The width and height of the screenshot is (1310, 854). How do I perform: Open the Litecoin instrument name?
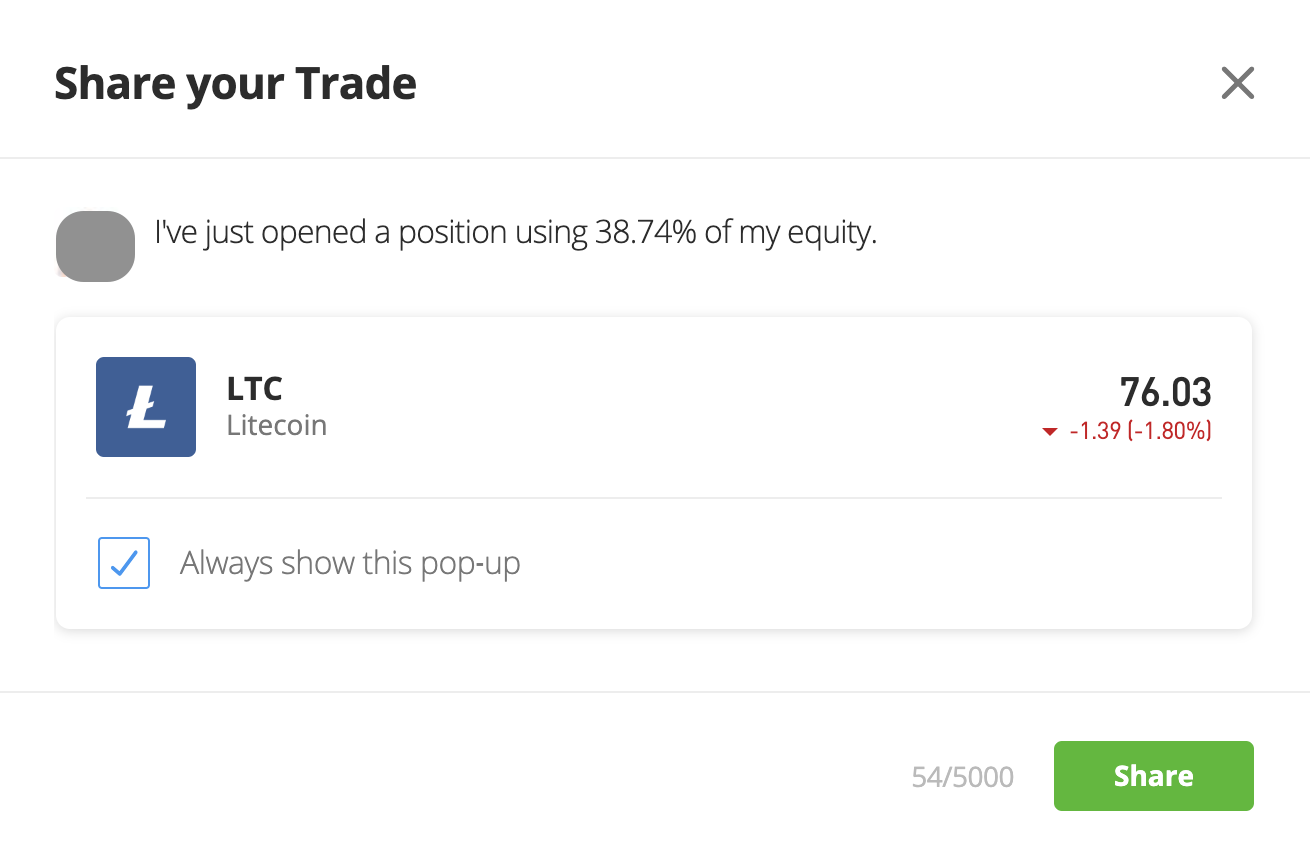click(x=277, y=425)
